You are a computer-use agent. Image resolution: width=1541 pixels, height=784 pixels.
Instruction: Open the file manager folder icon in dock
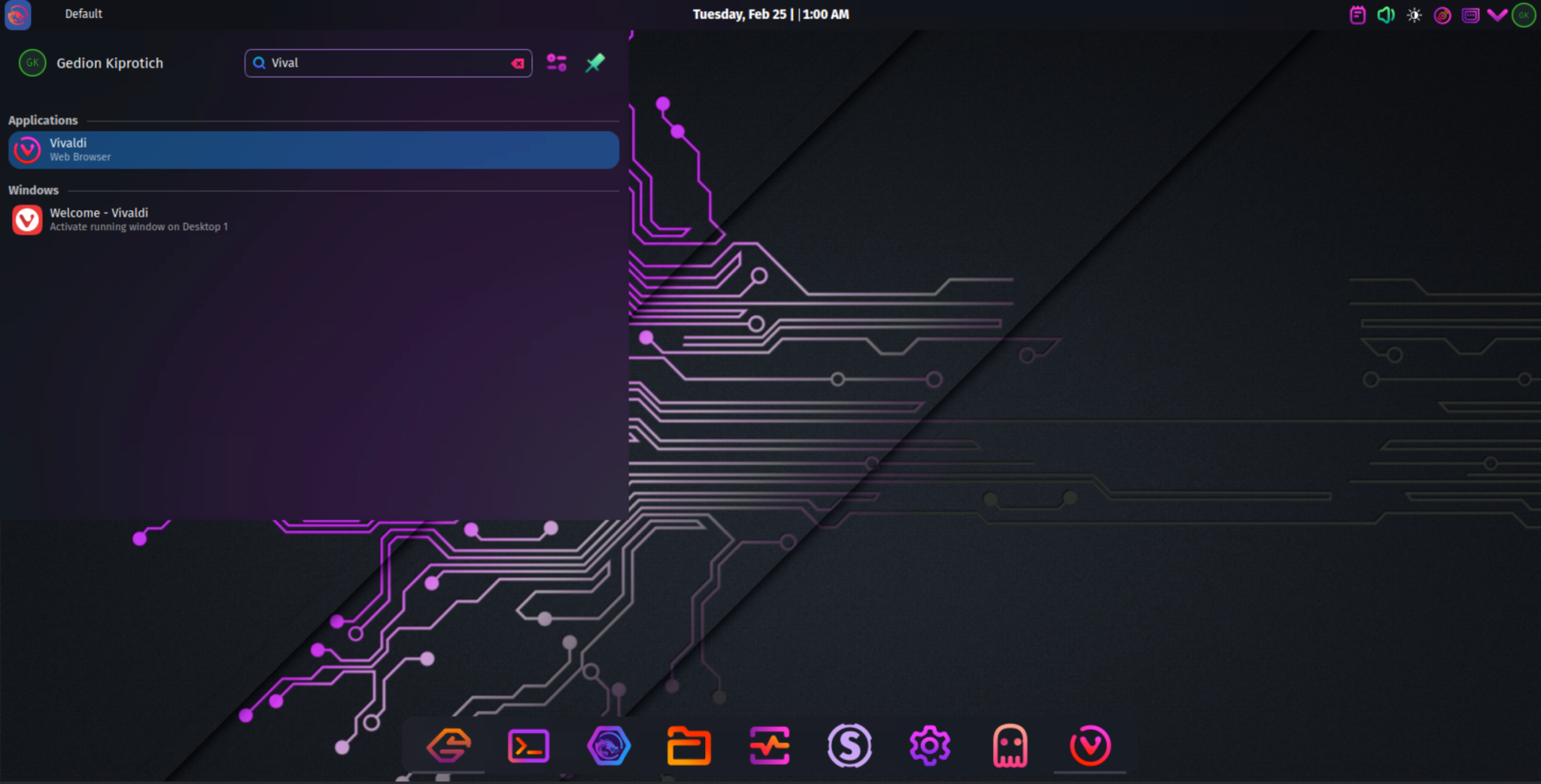pos(688,746)
